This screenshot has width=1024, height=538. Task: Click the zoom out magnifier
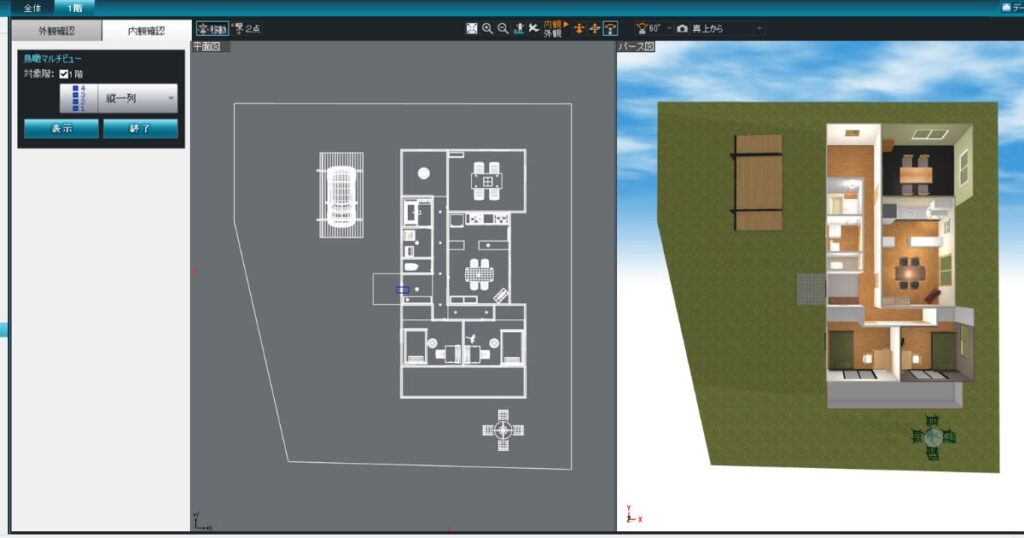[x=503, y=29]
